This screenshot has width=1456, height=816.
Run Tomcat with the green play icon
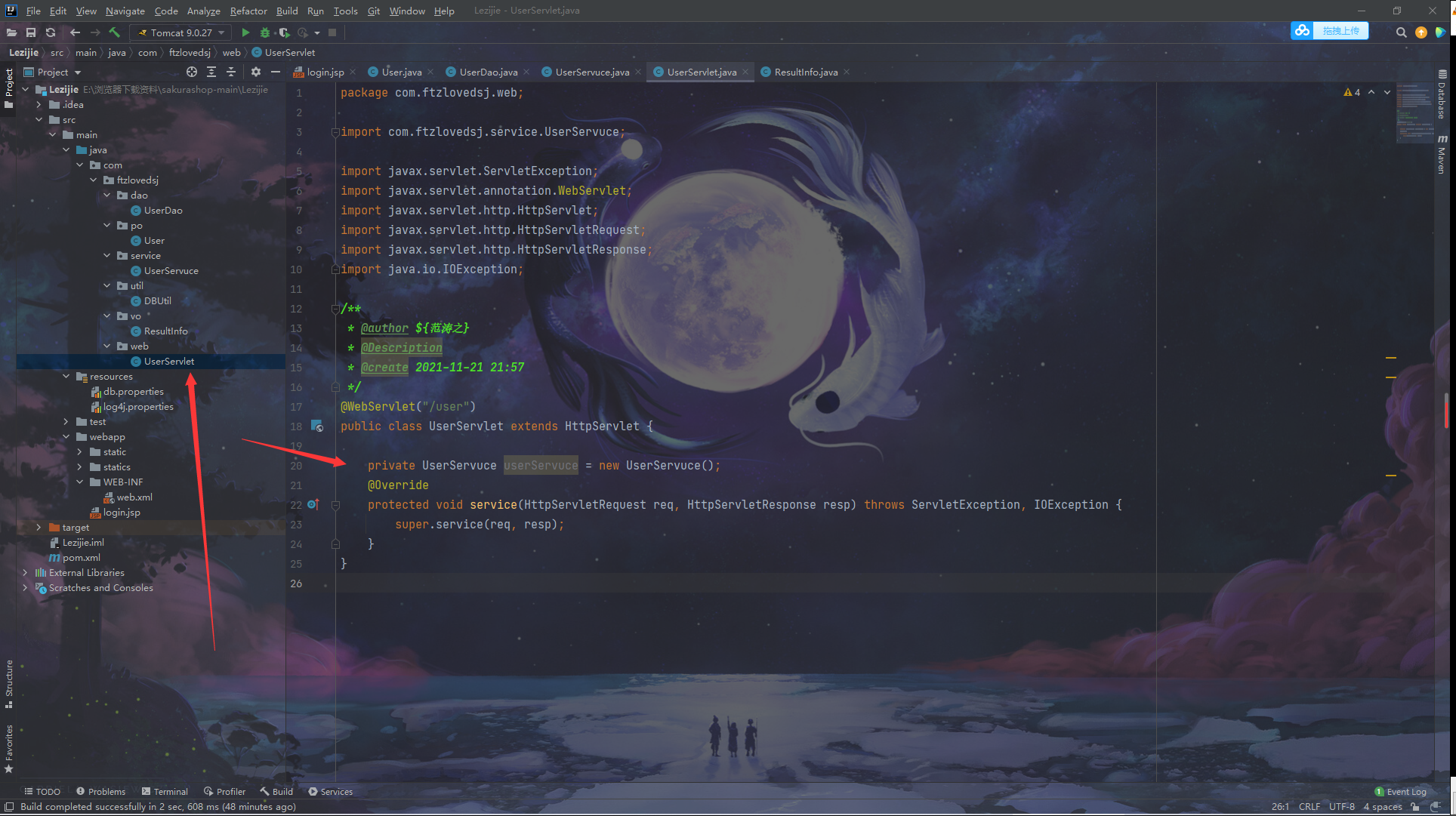[245, 32]
